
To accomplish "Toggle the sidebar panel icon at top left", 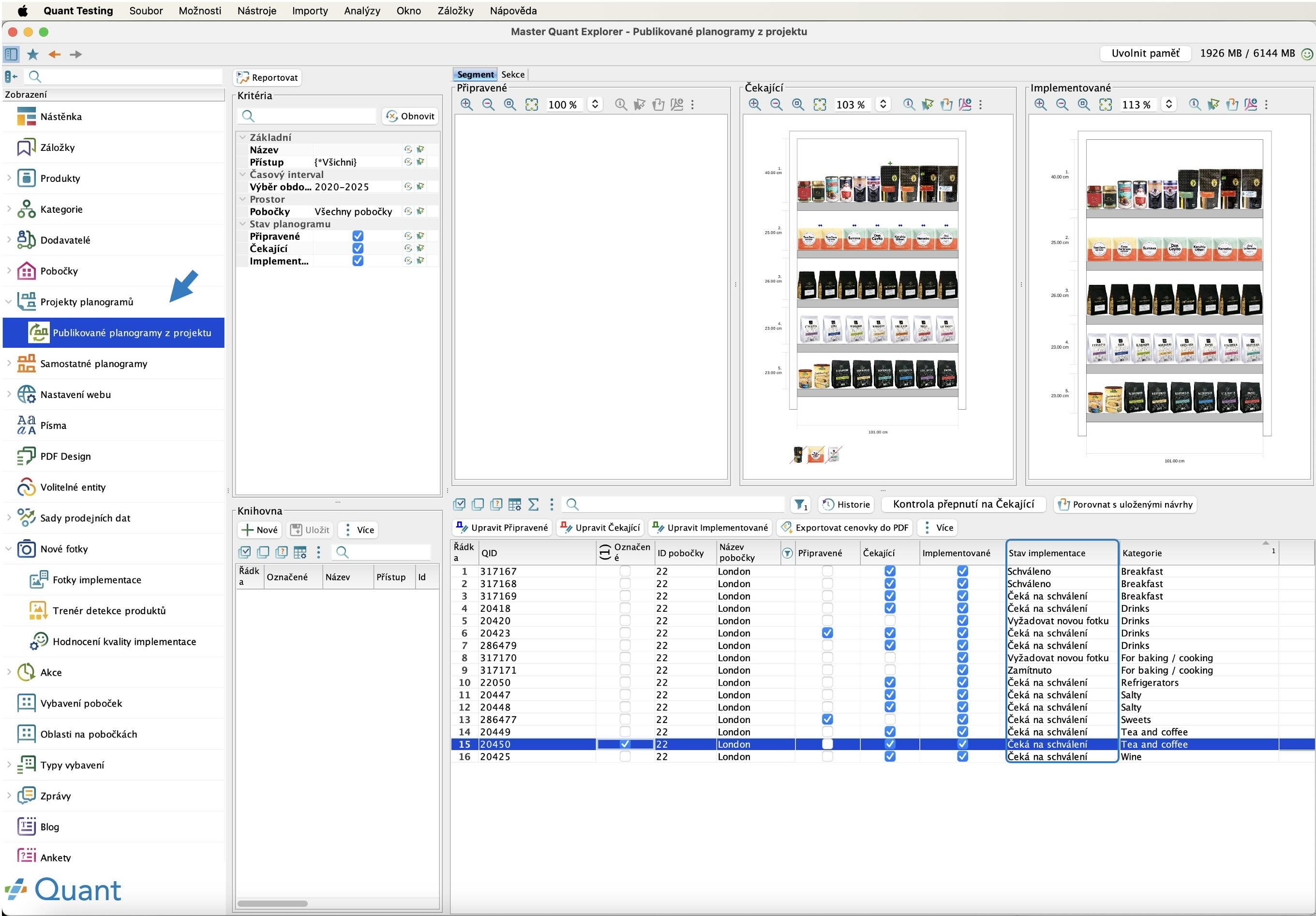I will click(11, 55).
